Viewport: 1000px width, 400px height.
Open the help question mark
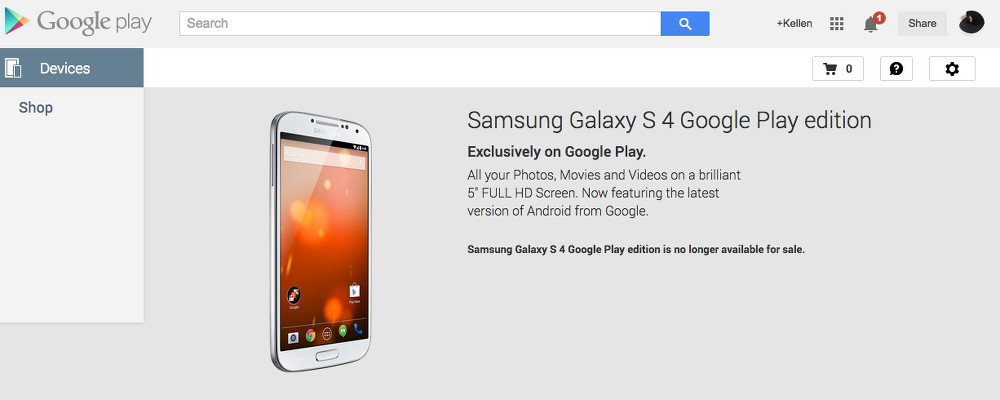896,69
